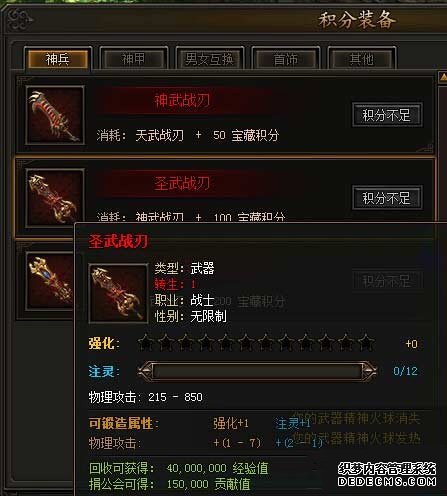Click 积分不足 button for 神武战刃
Image resolution: width=447 pixels, height=496 pixels.
point(387,115)
